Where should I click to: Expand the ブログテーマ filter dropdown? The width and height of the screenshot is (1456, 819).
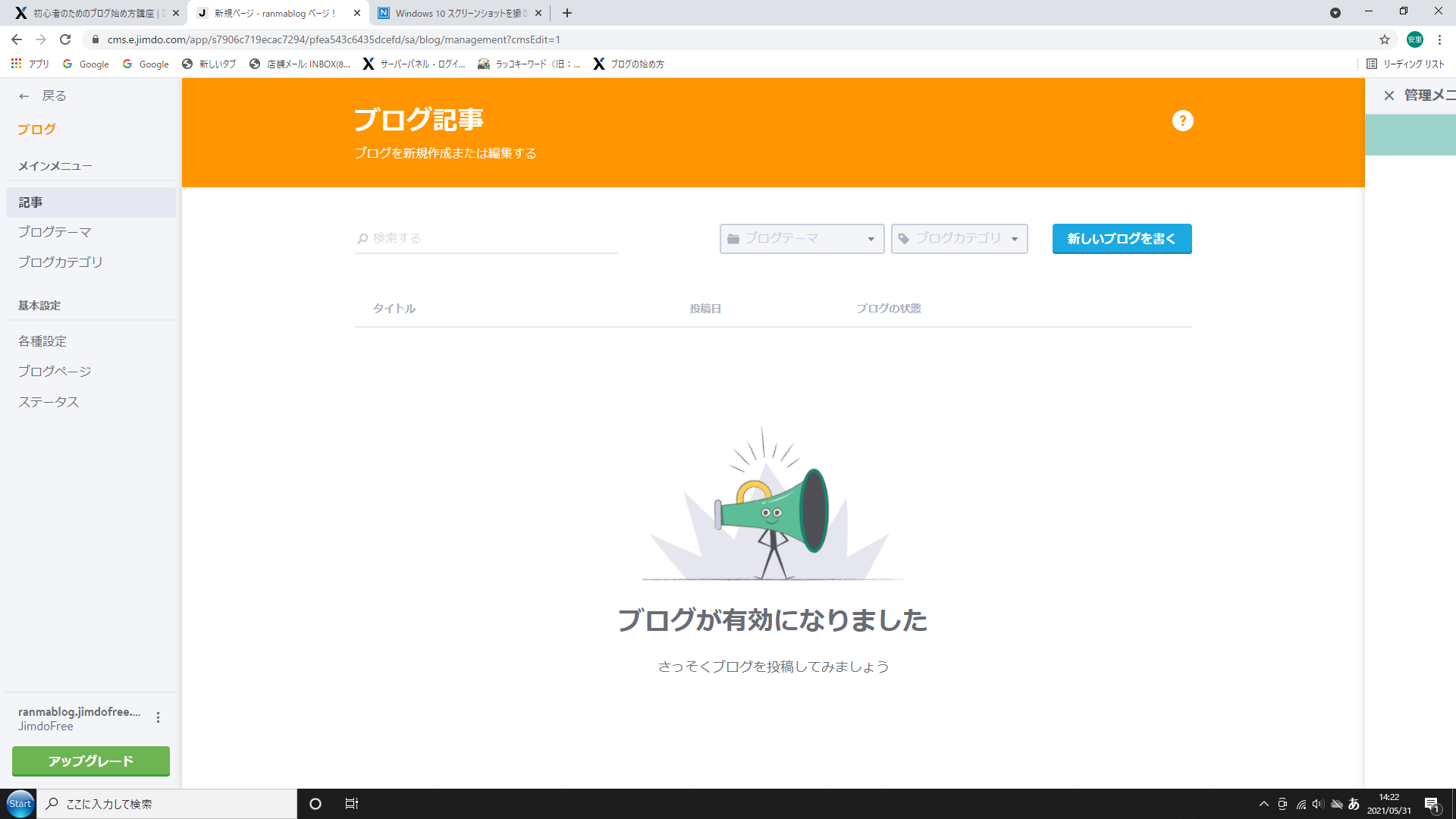click(802, 239)
